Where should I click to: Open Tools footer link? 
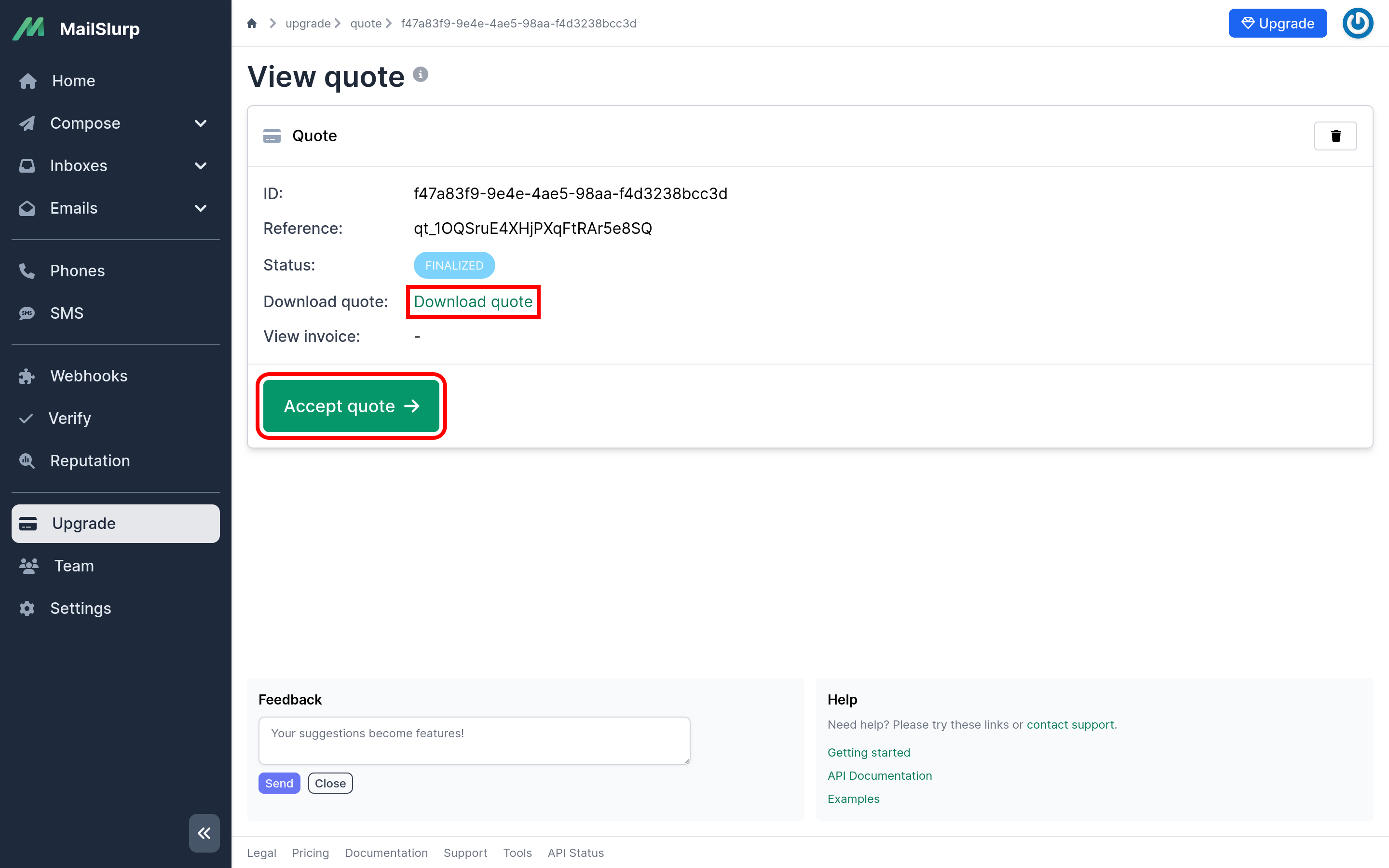tap(517, 853)
